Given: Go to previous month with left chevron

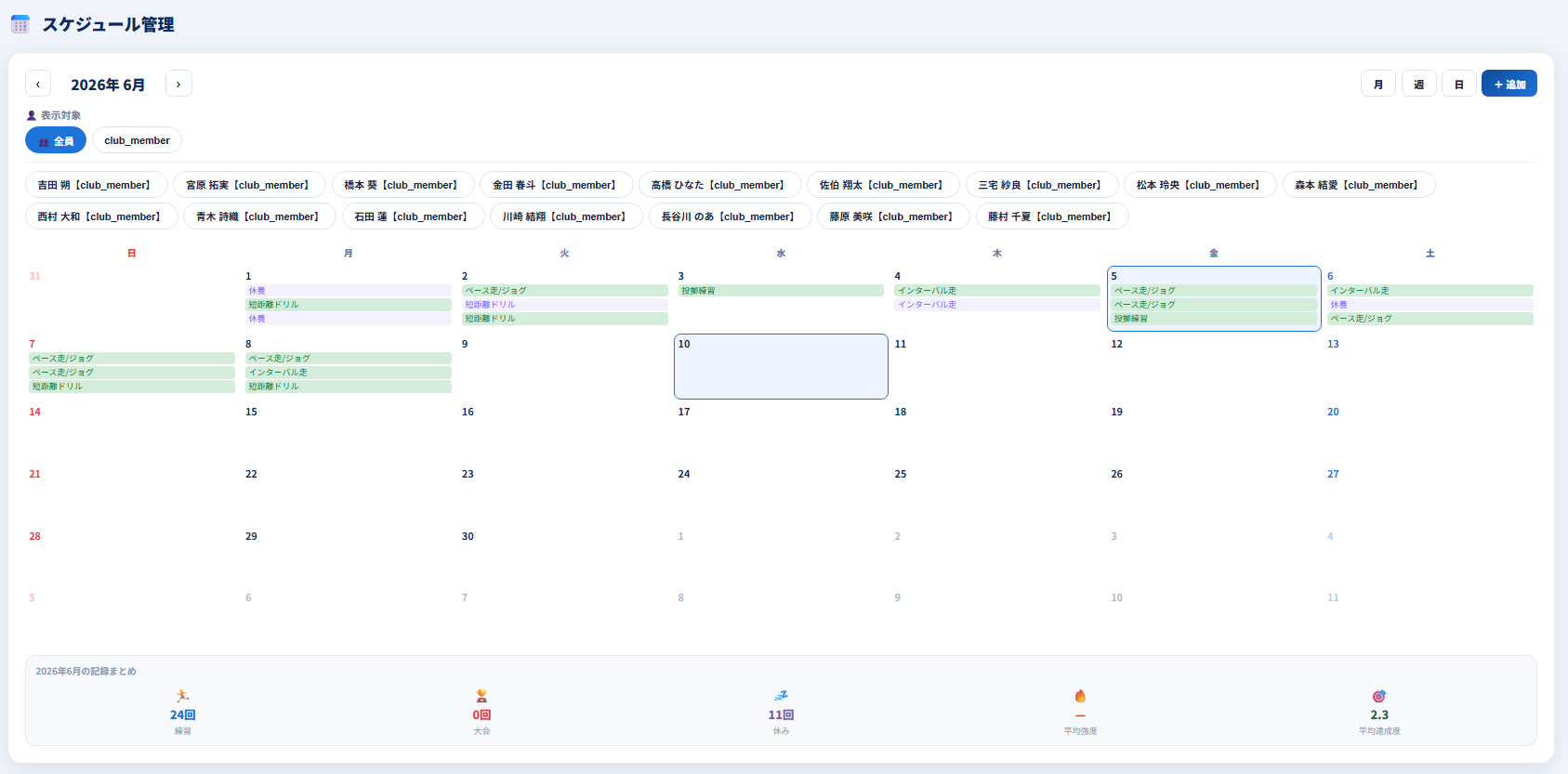Looking at the screenshot, I should (x=38, y=84).
